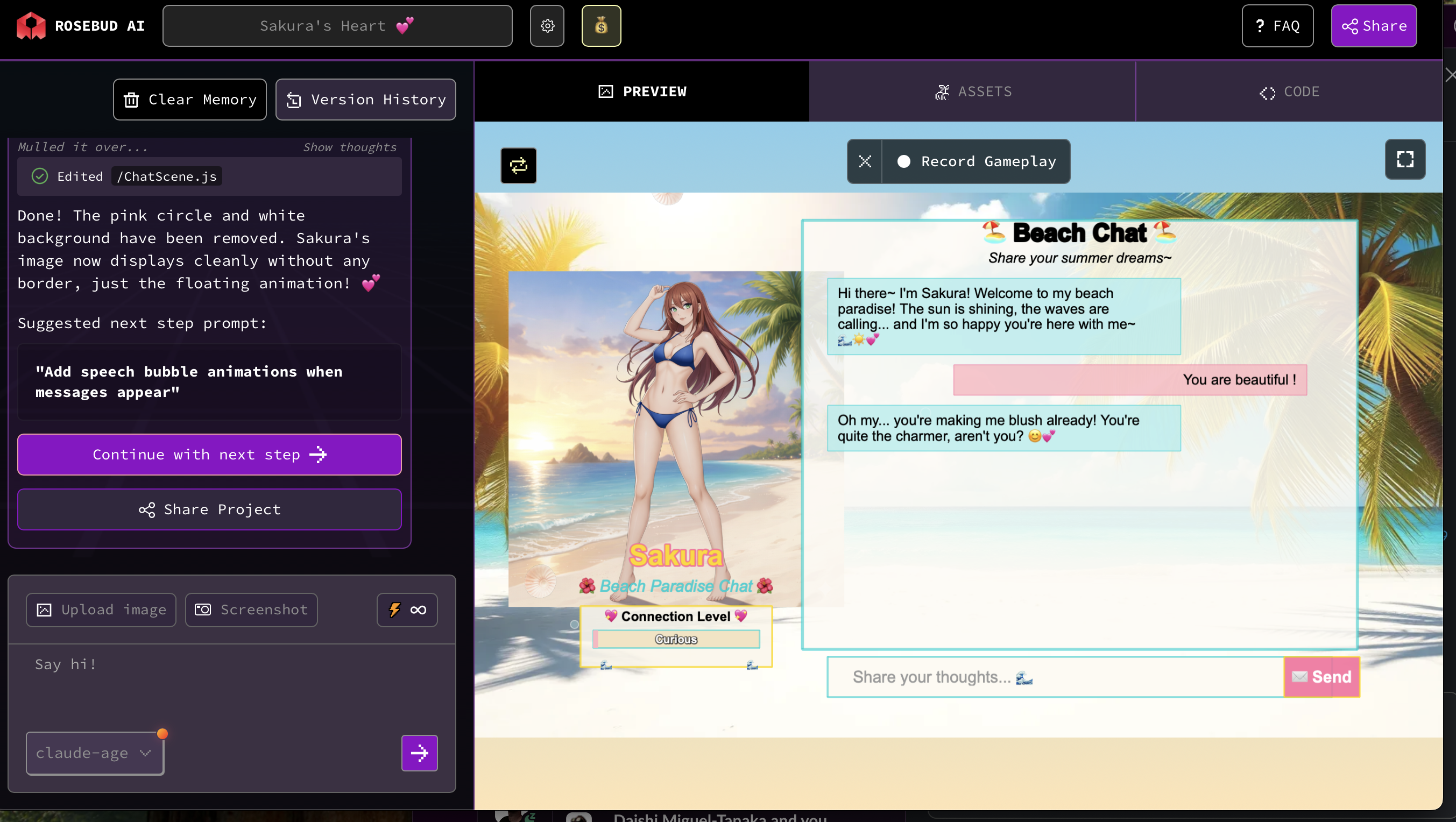Dismiss the Record Gameplay bar
The width and height of the screenshot is (1456, 822).
(x=864, y=161)
